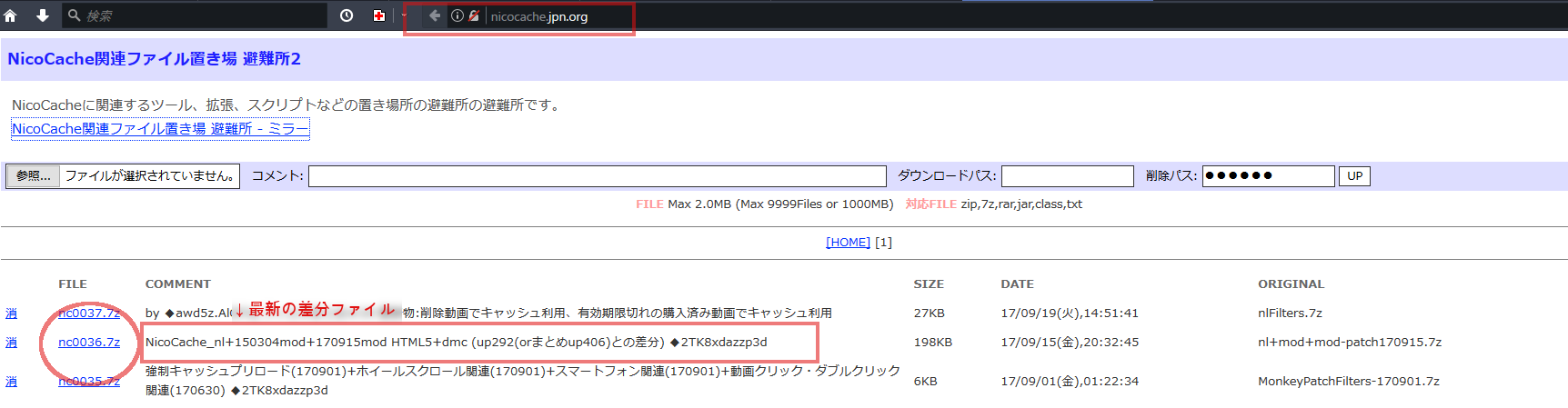Click the red cross extension icon
Image resolution: width=1568 pixels, height=408 pixels.
(x=379, y=15)
